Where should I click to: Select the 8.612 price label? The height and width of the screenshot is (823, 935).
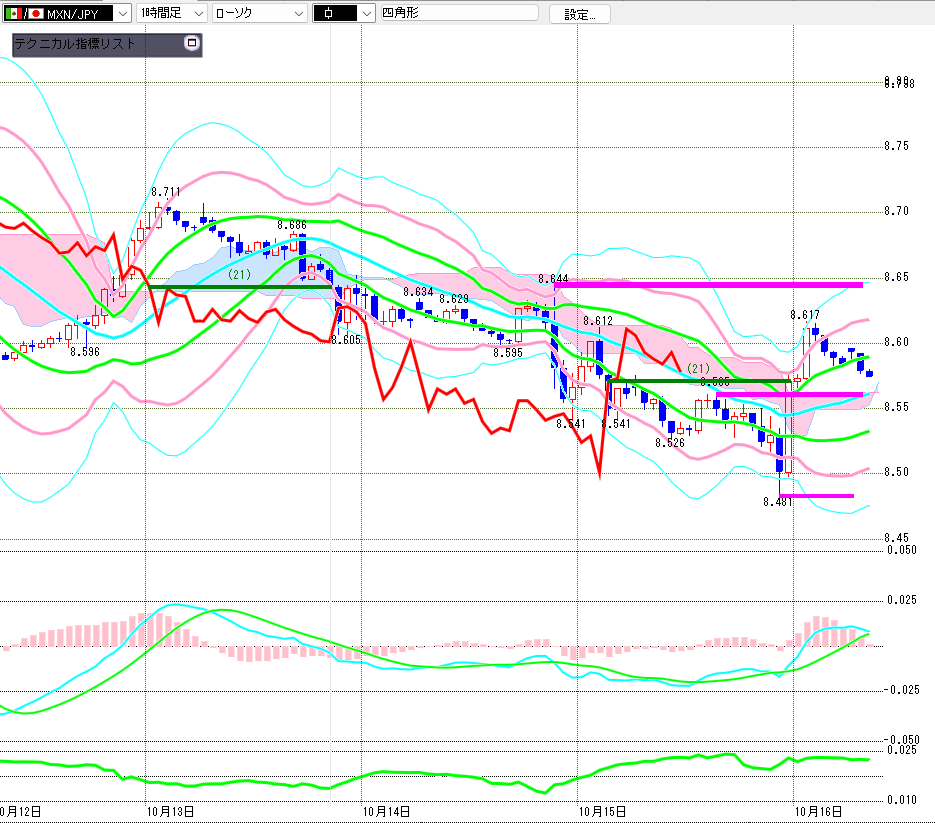tap(598, 321)
